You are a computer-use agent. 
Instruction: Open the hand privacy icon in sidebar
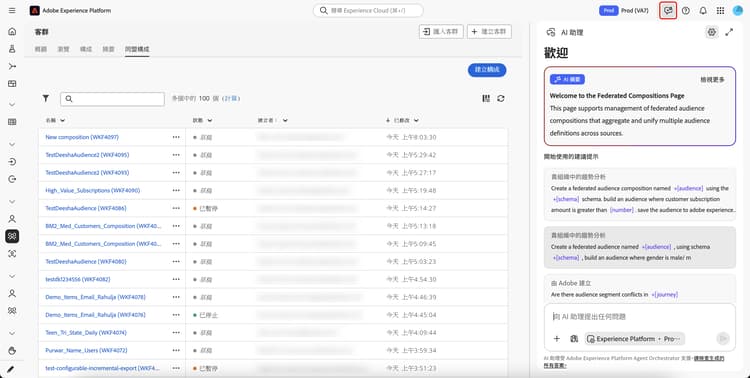(x=12, y=351)
